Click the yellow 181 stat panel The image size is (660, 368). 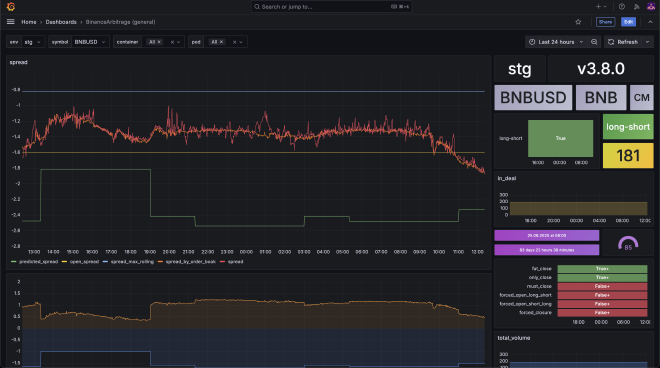(x=628, y=155)
